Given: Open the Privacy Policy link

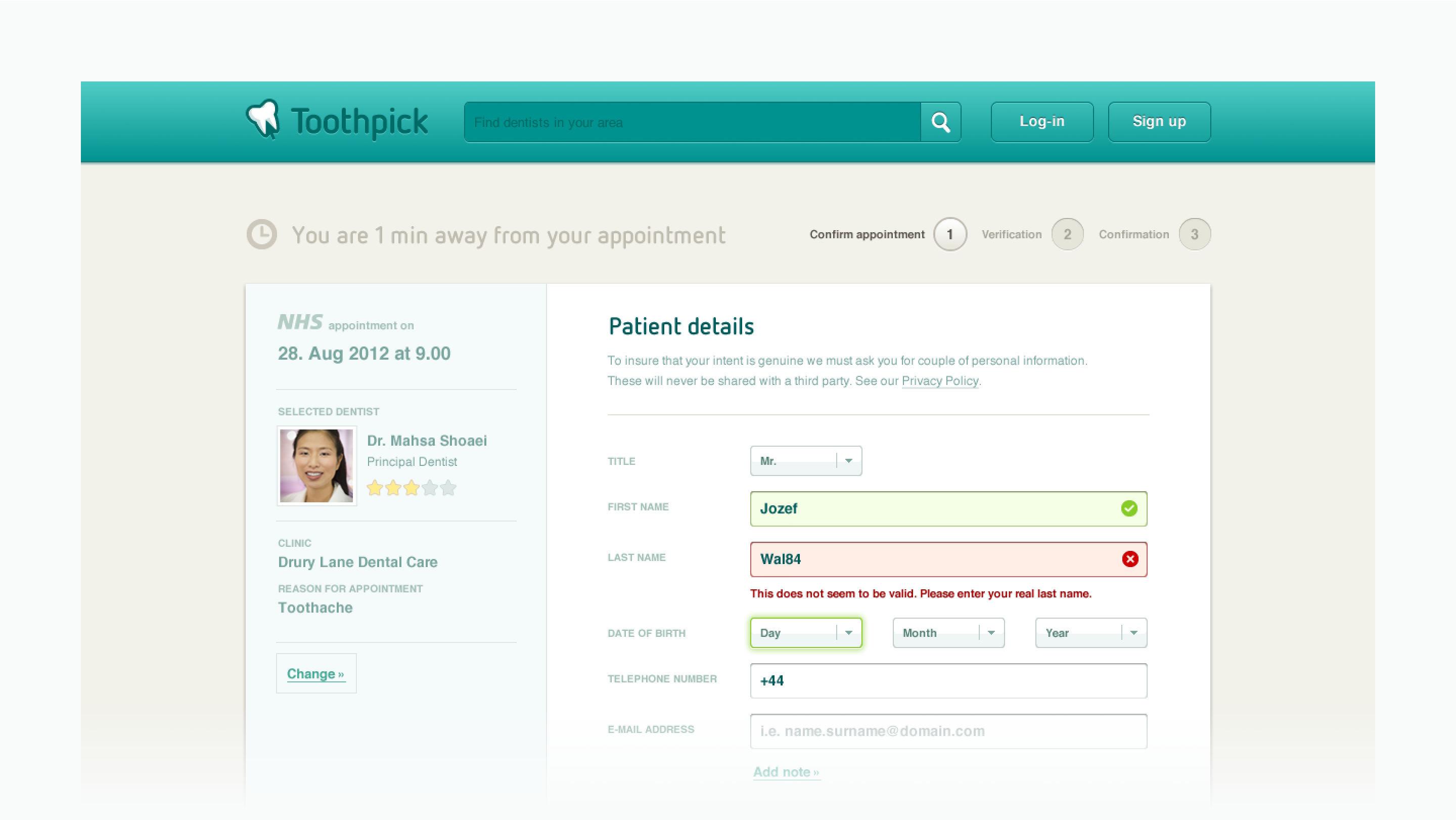Looking at the screenshot, I should [x=939, y=381].
